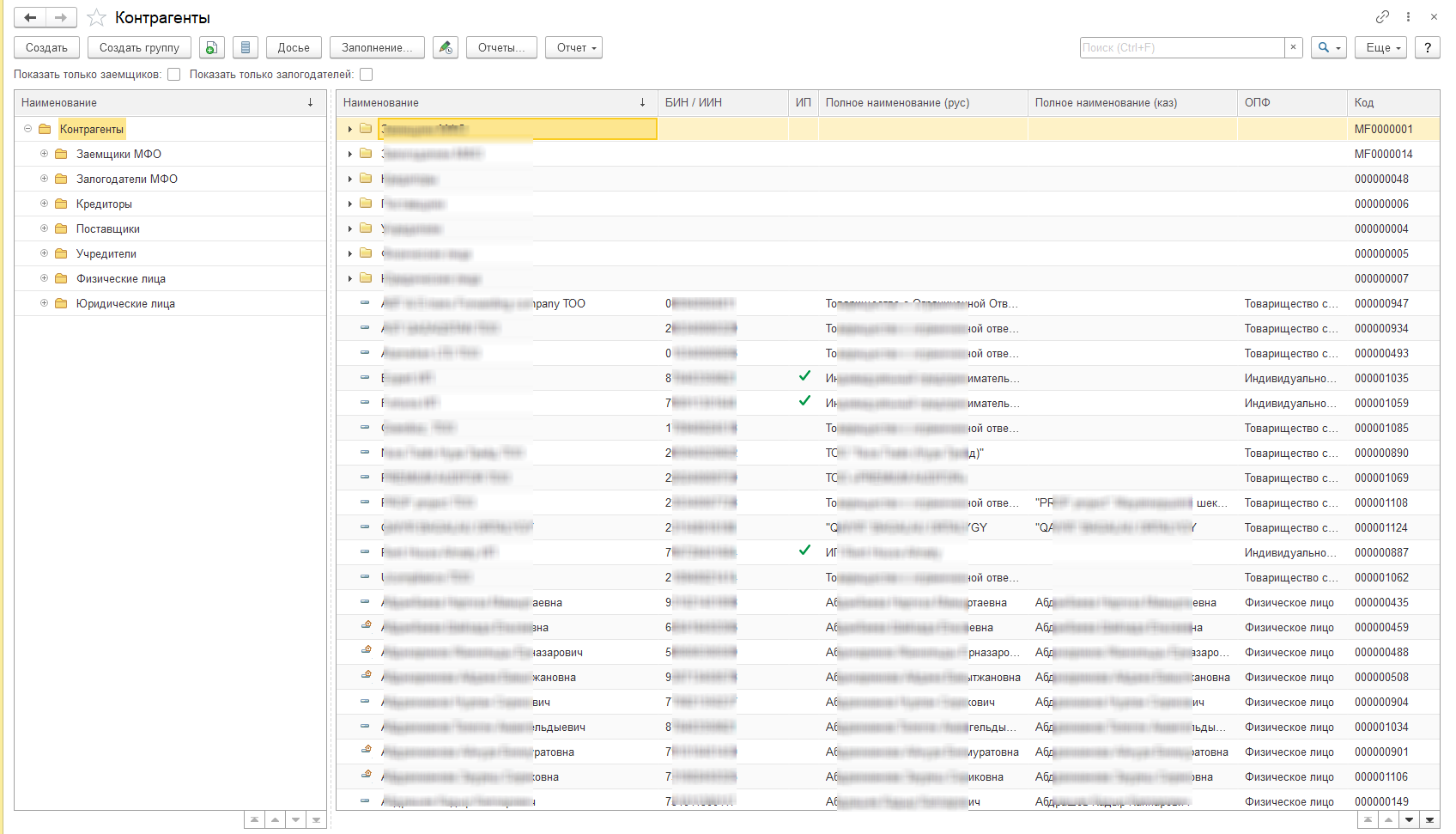Expand the group in row MF0000001
The image size is (1456, 834).
click(349, 129)
